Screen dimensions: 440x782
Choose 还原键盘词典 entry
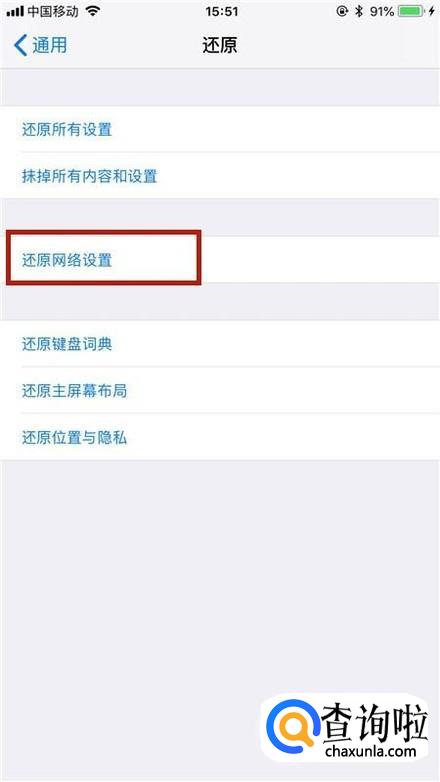pyautogui.click(x=220, y=344)
